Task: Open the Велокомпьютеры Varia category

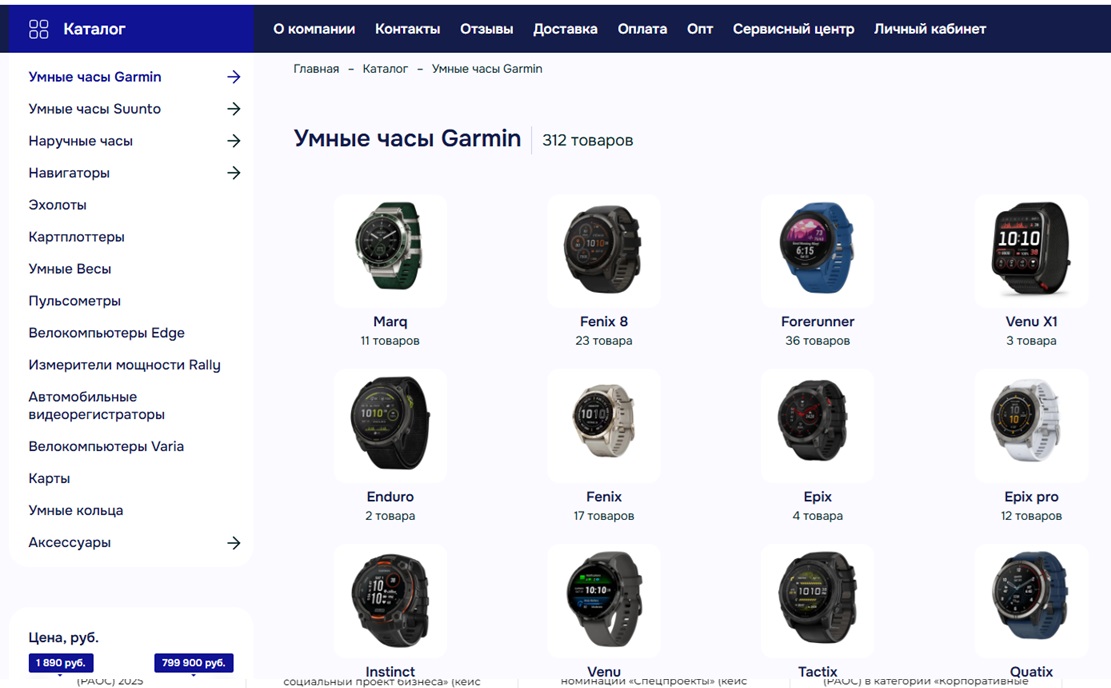Action: (106, 446)
